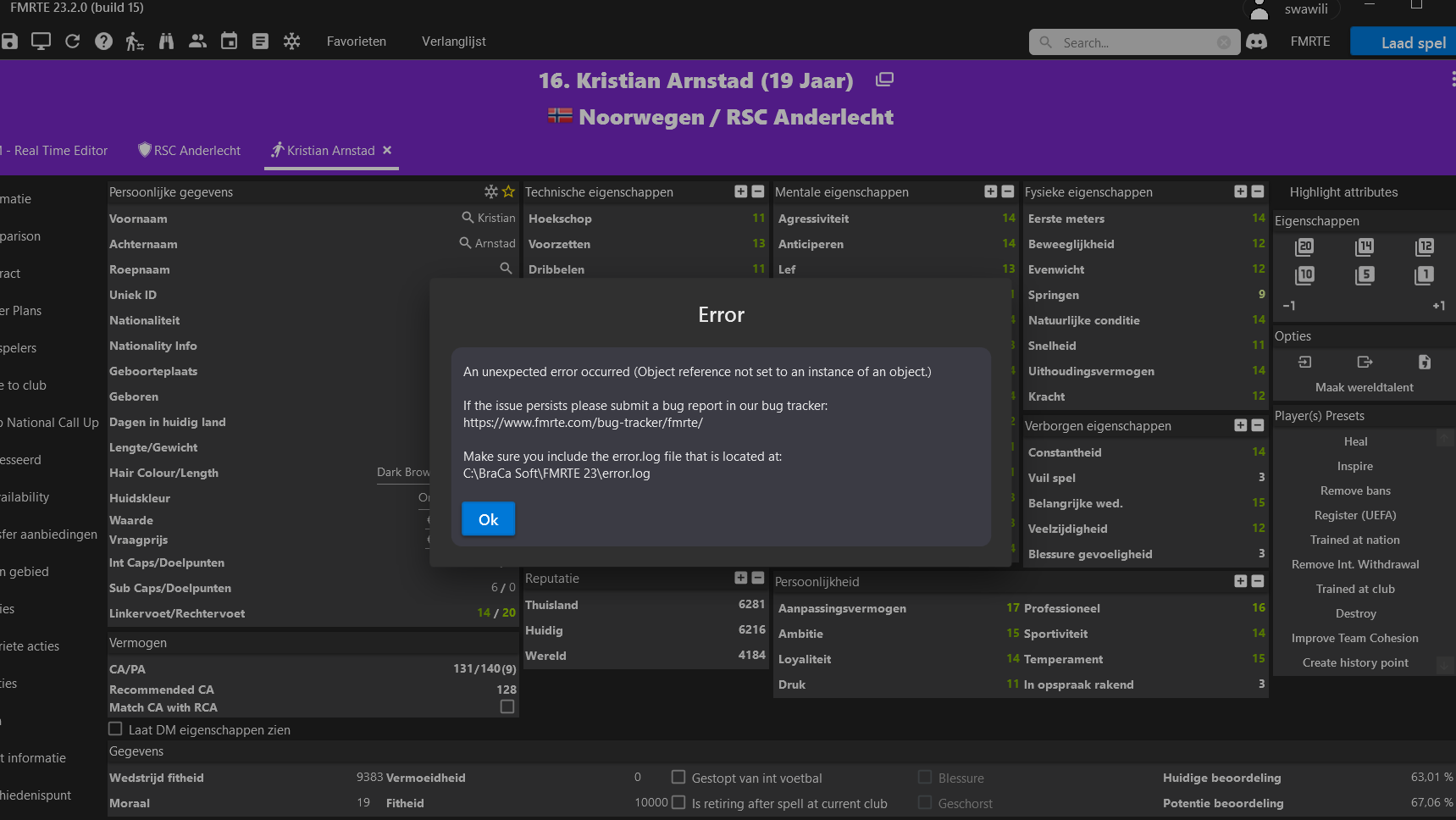Switch to the RSC Anderlecht tab
Viewport: 1456px width, 820px height.
point(190,150)
